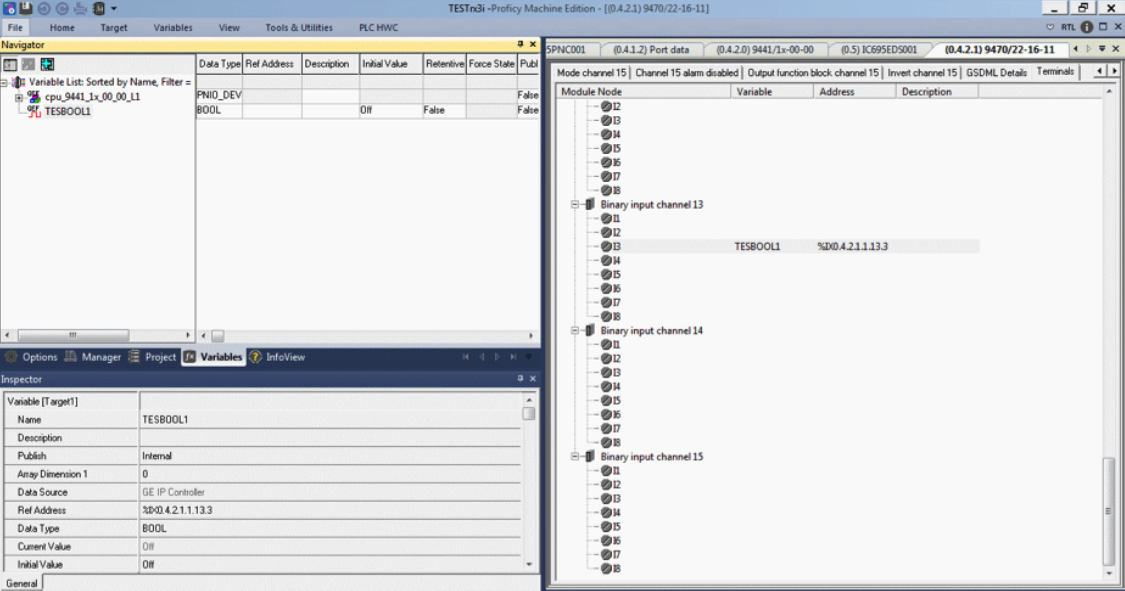Click the editor tab list dropdown arrow
This screenshot has width=1125, height=591.
coord(1102,49)
